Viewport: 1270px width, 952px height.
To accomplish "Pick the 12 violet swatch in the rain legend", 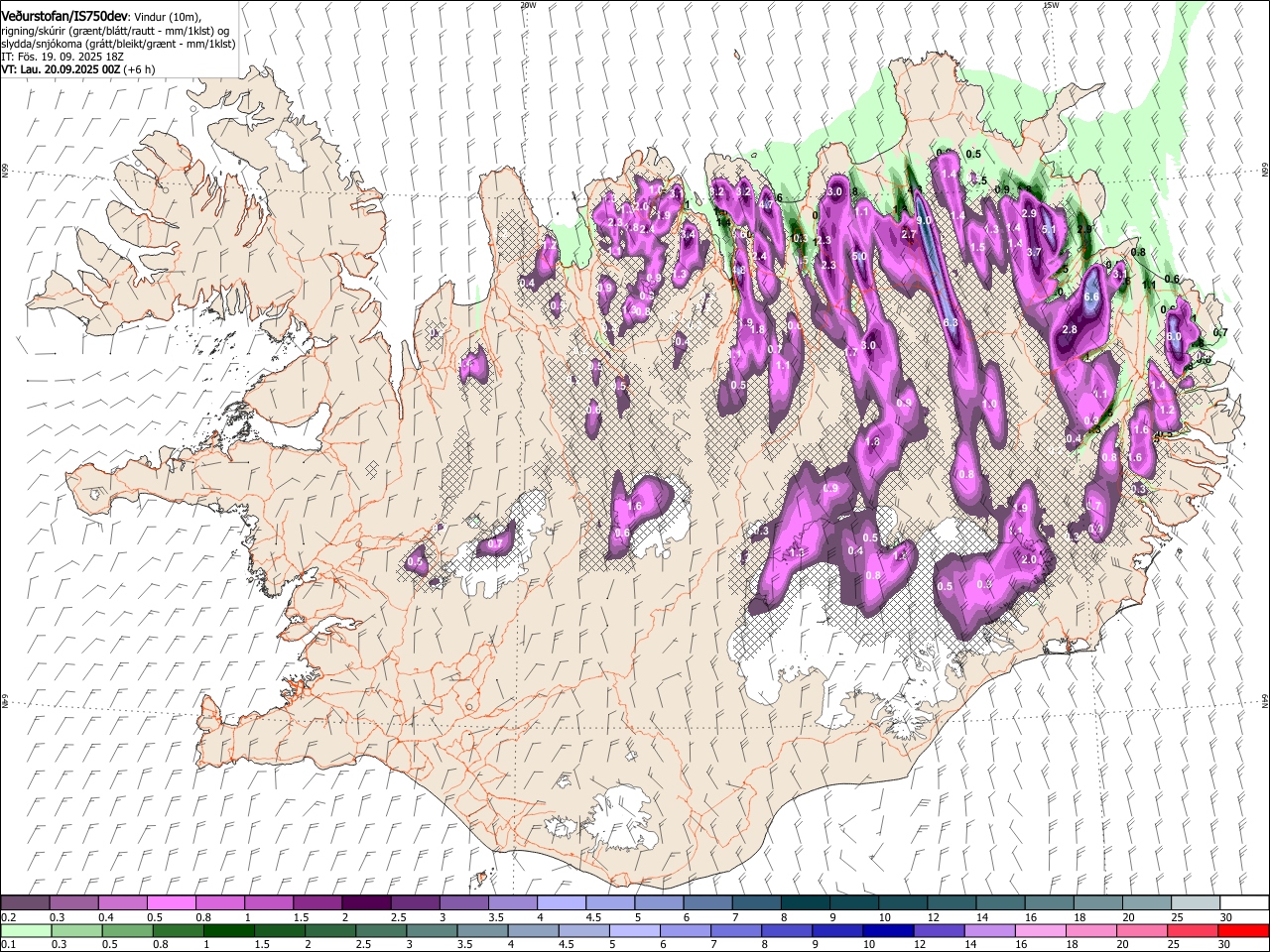I will (x=940, y=930).
